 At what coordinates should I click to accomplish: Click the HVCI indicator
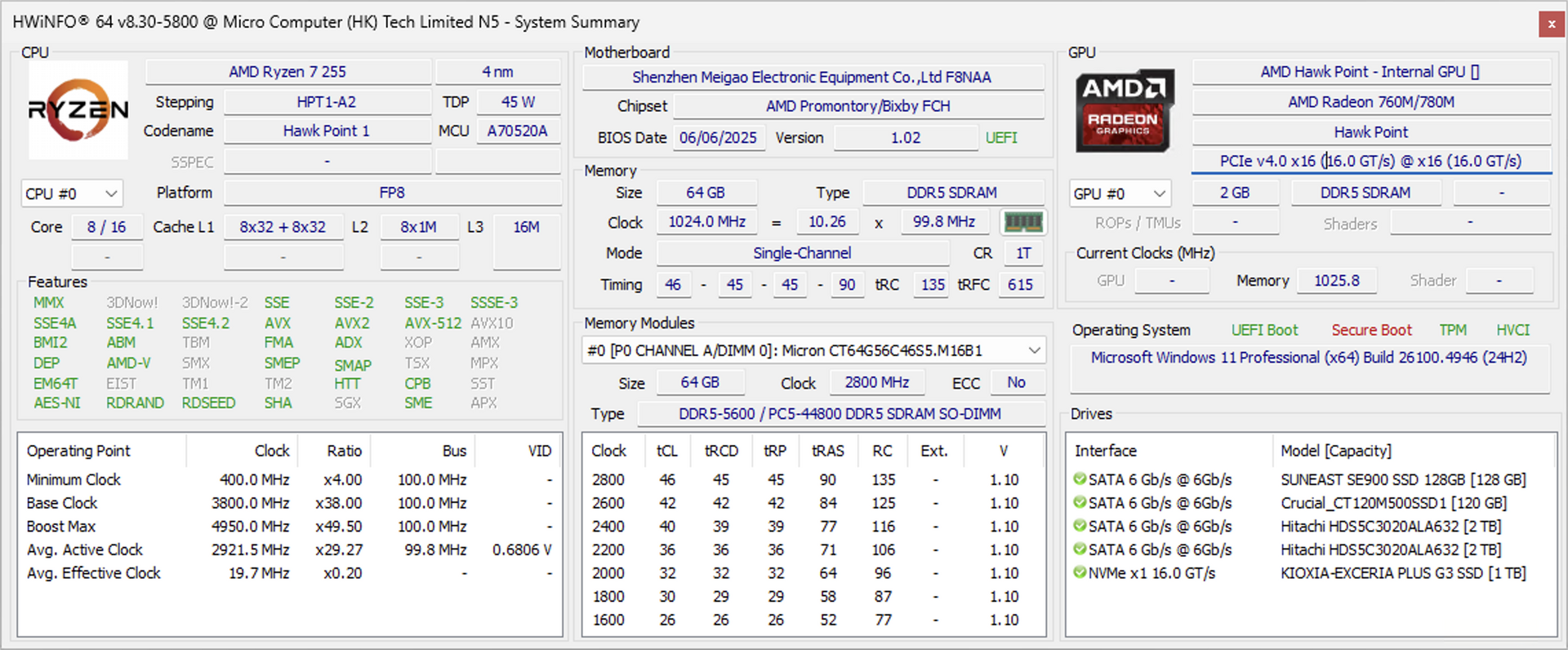(1512, 330)
